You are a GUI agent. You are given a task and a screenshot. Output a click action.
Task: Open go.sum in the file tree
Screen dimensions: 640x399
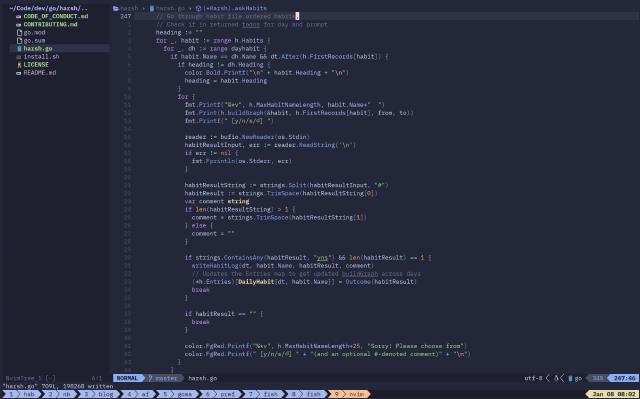click(34, 40)
